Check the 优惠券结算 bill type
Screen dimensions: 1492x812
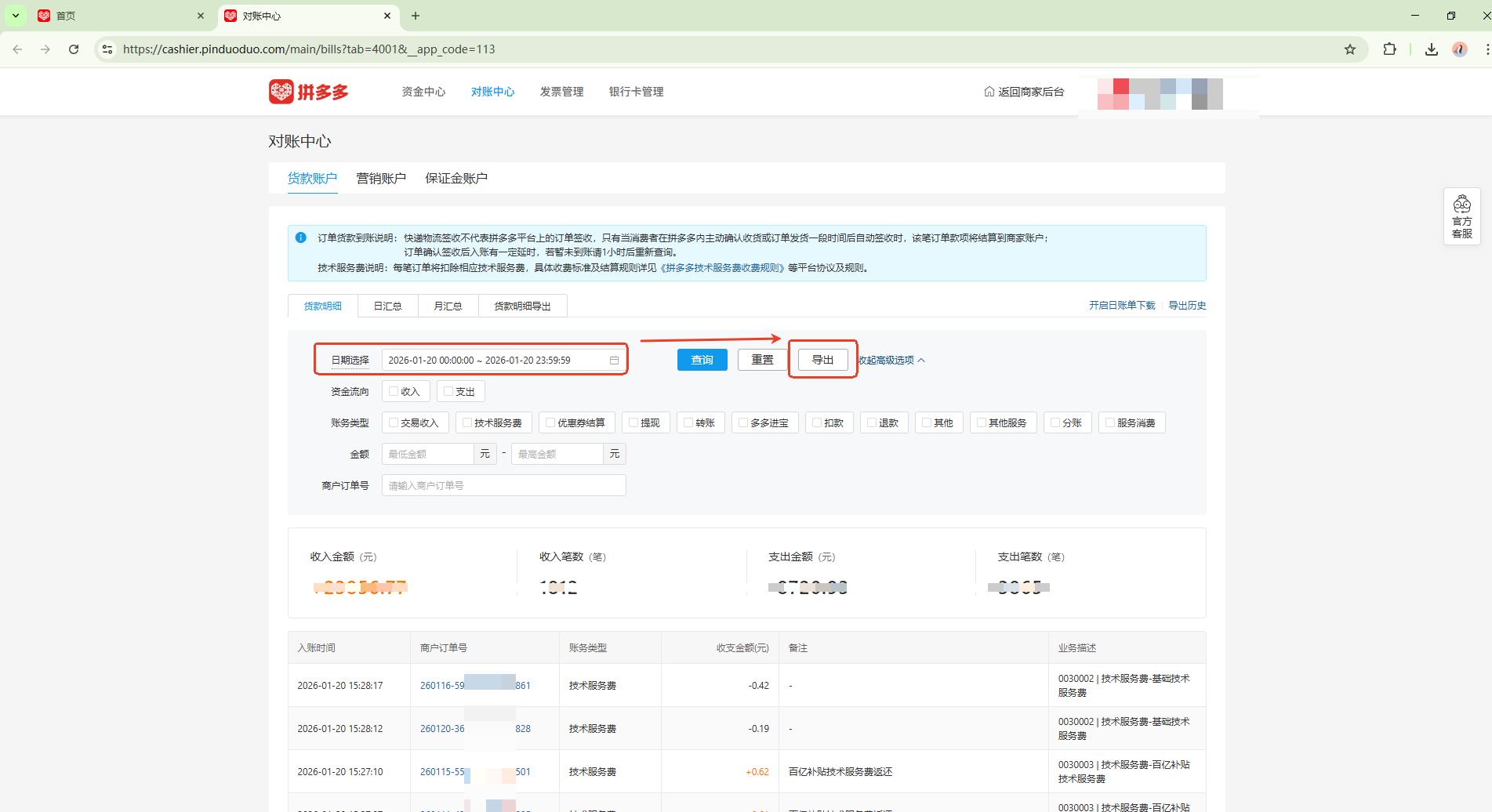tap(550, 422)
